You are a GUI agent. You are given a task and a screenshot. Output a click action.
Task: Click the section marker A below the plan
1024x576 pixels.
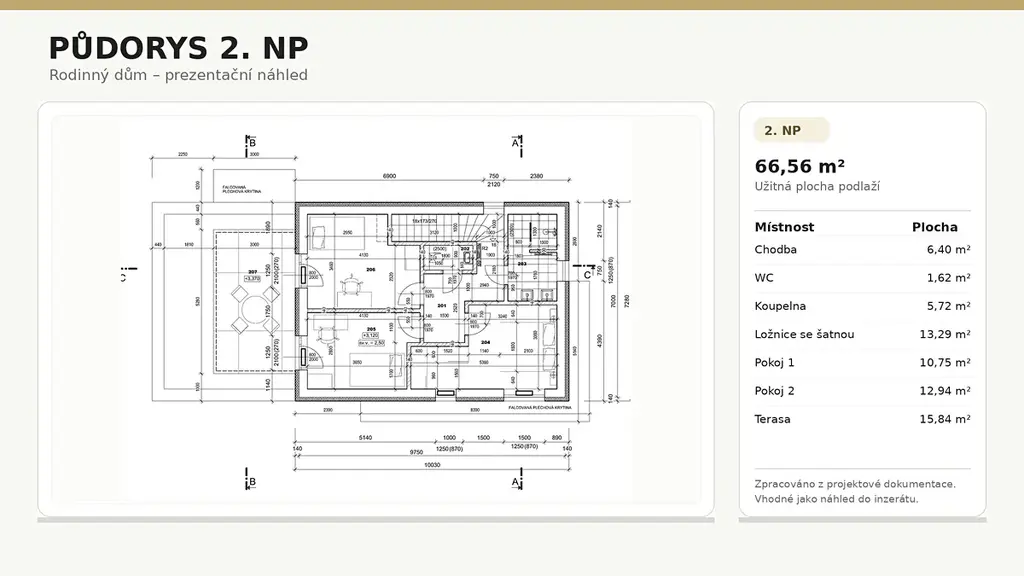click(516, 482)
